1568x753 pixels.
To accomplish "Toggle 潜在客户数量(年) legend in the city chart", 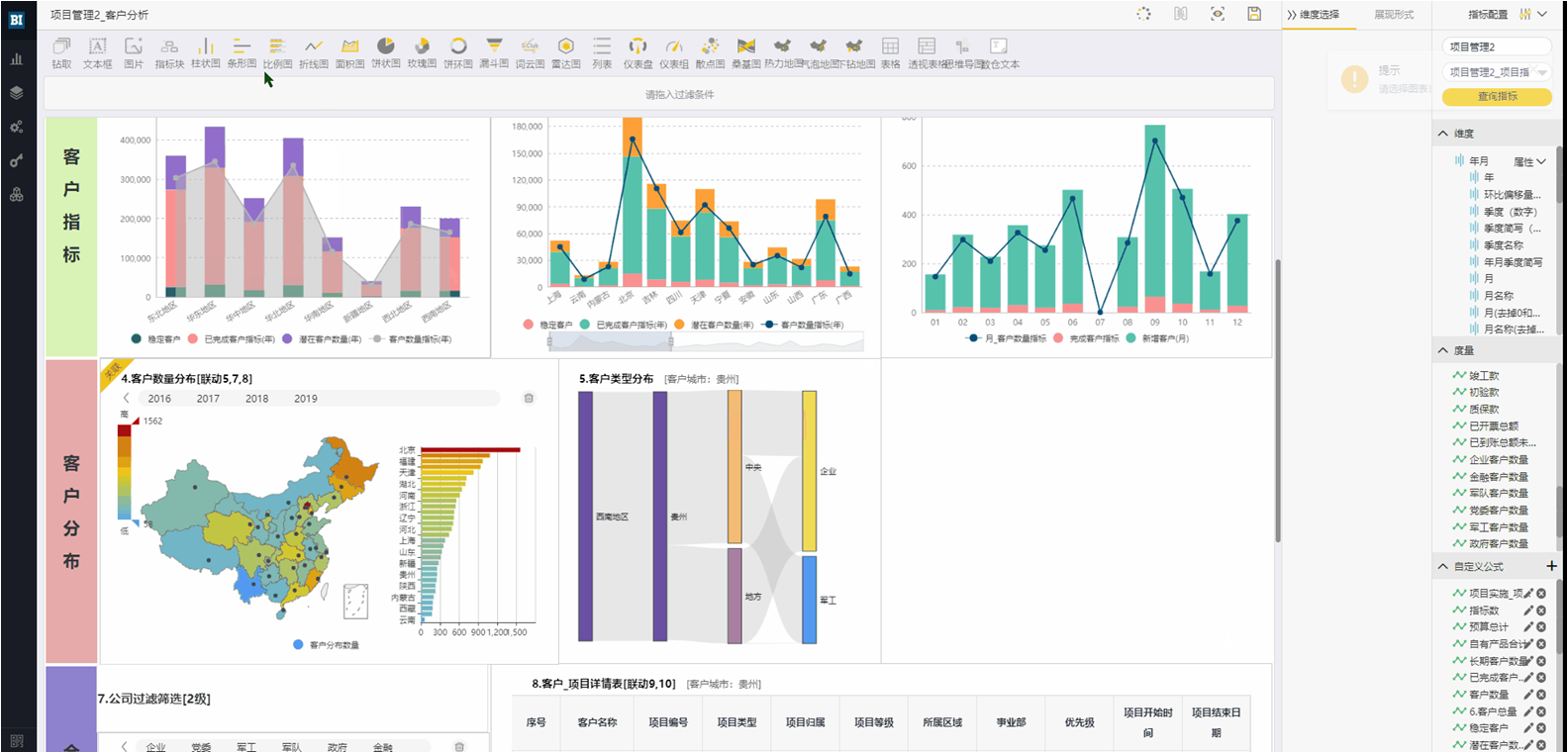I will pyautogui.click(x=715, y=325).
